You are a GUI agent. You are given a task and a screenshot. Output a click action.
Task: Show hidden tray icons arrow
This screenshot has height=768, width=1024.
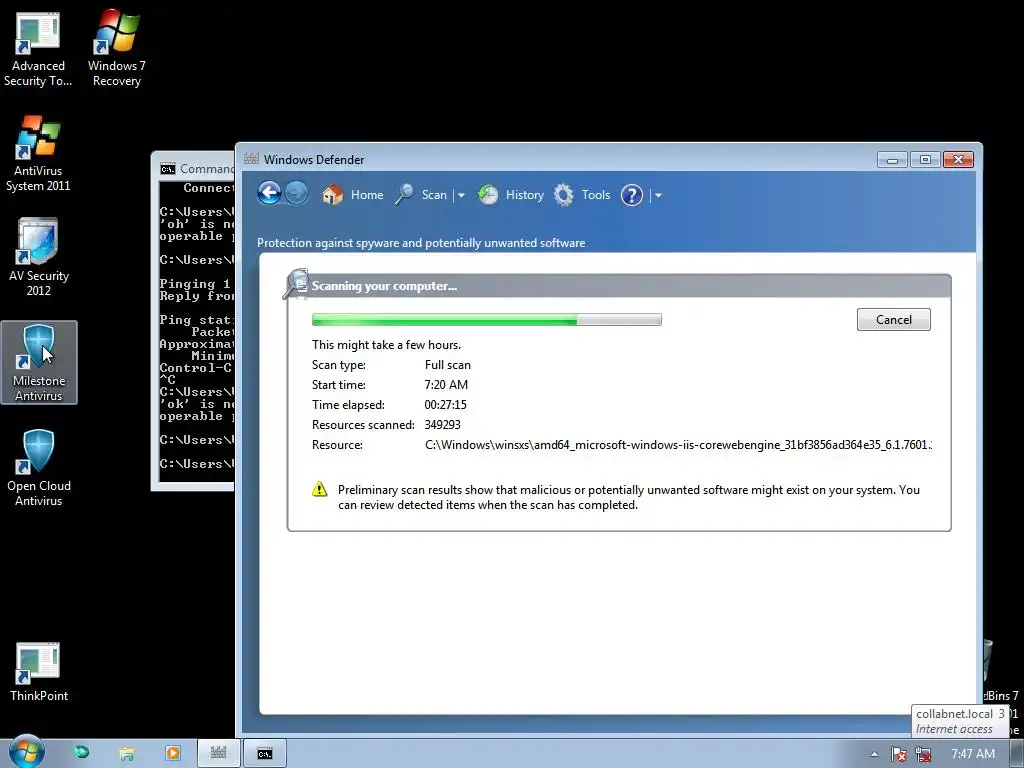tap(874, 754)
